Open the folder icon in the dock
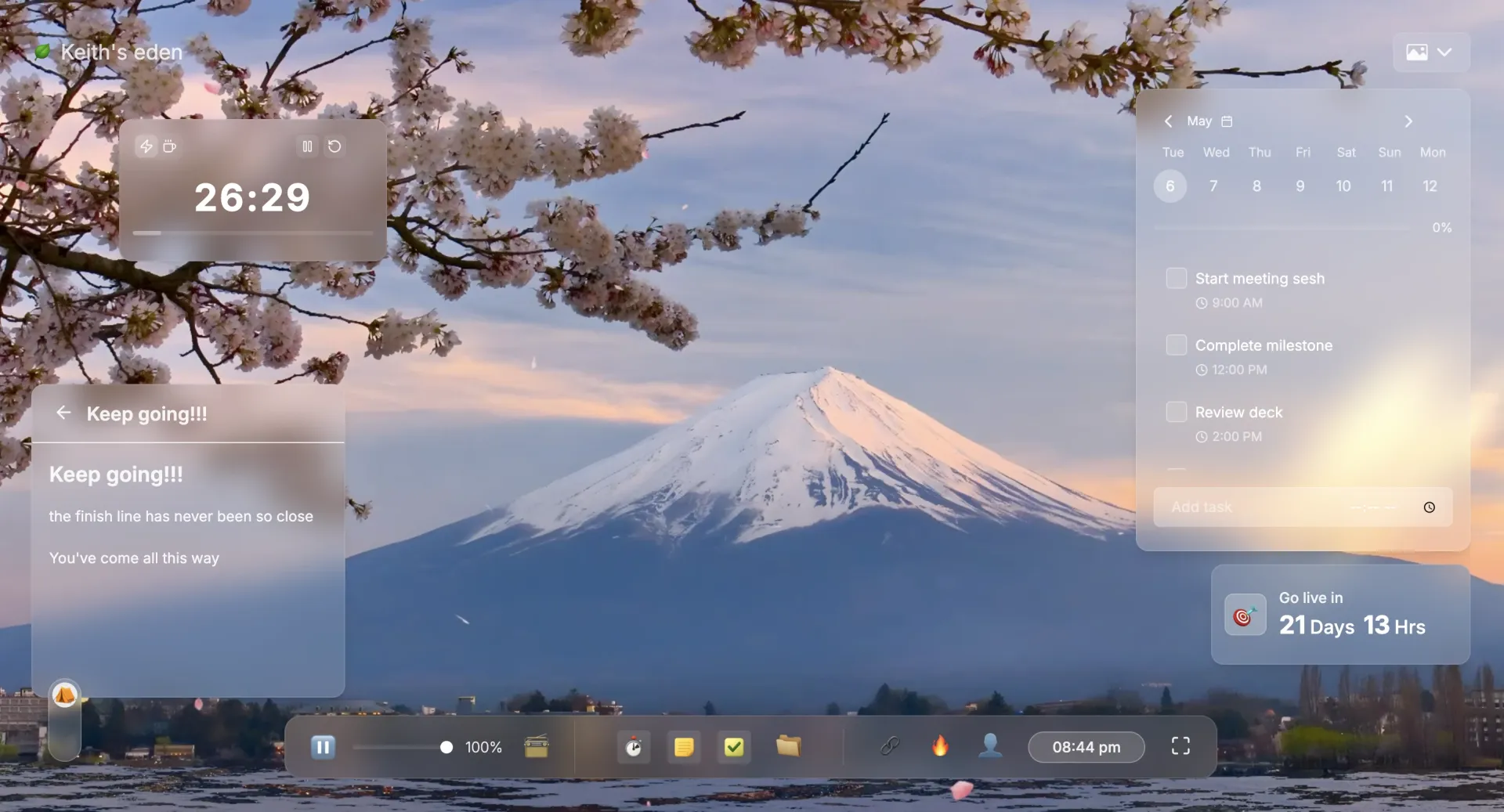The image size is (1504, 812). (x=788, y=746)
